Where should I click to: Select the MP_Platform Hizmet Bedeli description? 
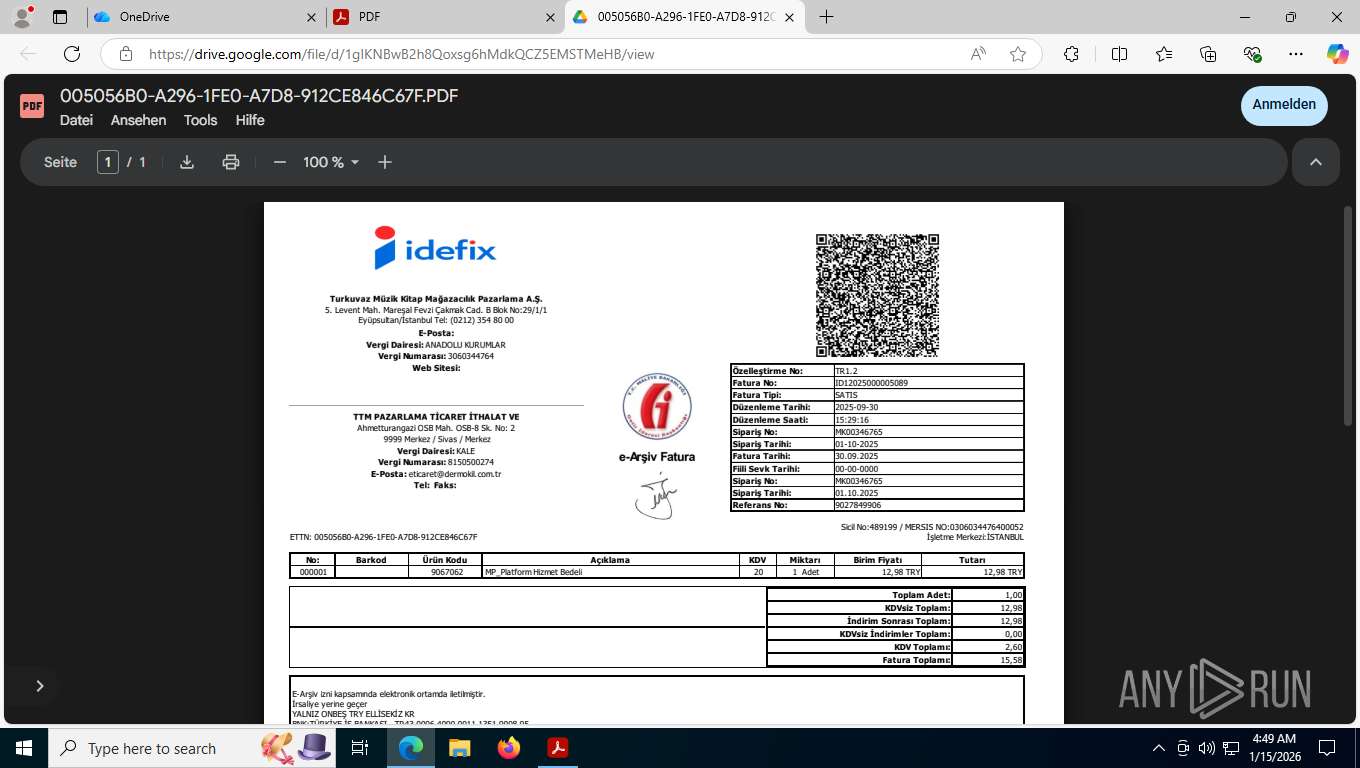coord(533,572)
